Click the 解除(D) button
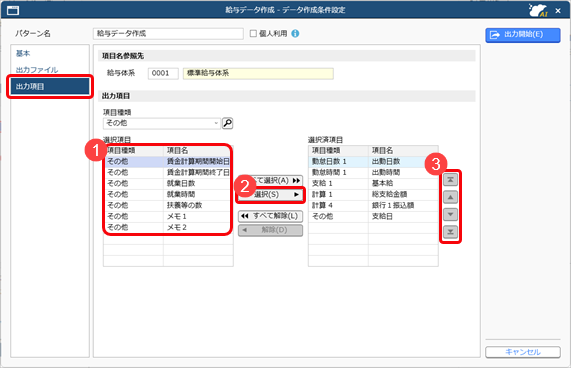 point(271,230)
